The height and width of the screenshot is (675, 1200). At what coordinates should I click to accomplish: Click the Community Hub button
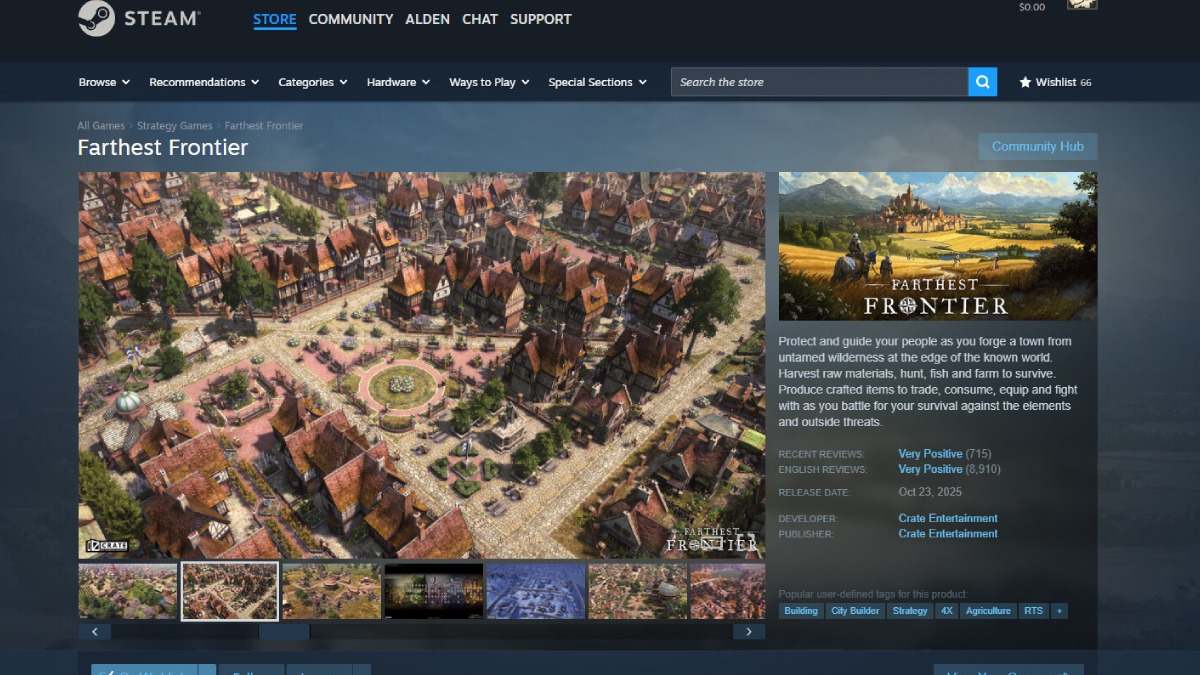pyautogui.click(x=1037, y=146)
